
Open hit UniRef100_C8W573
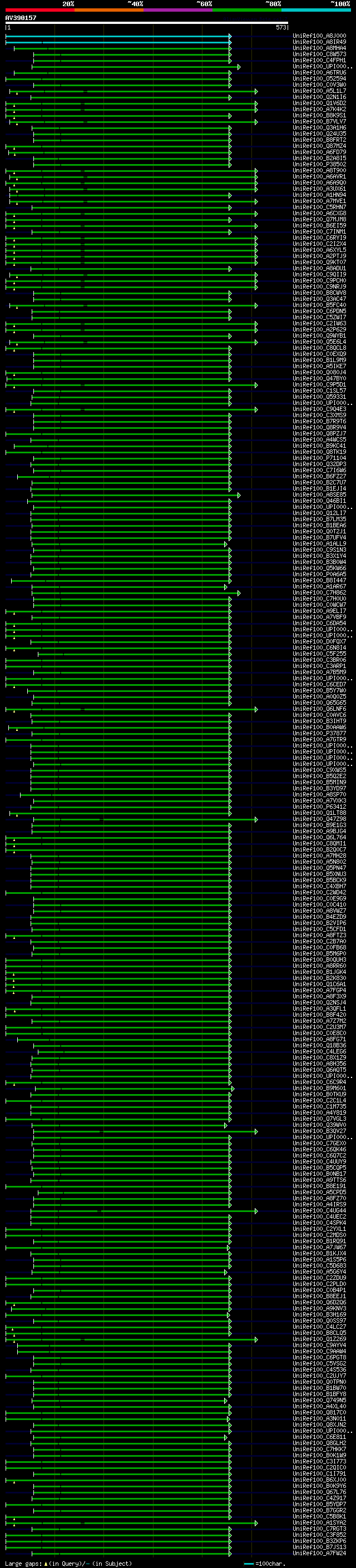coord(319,54)
